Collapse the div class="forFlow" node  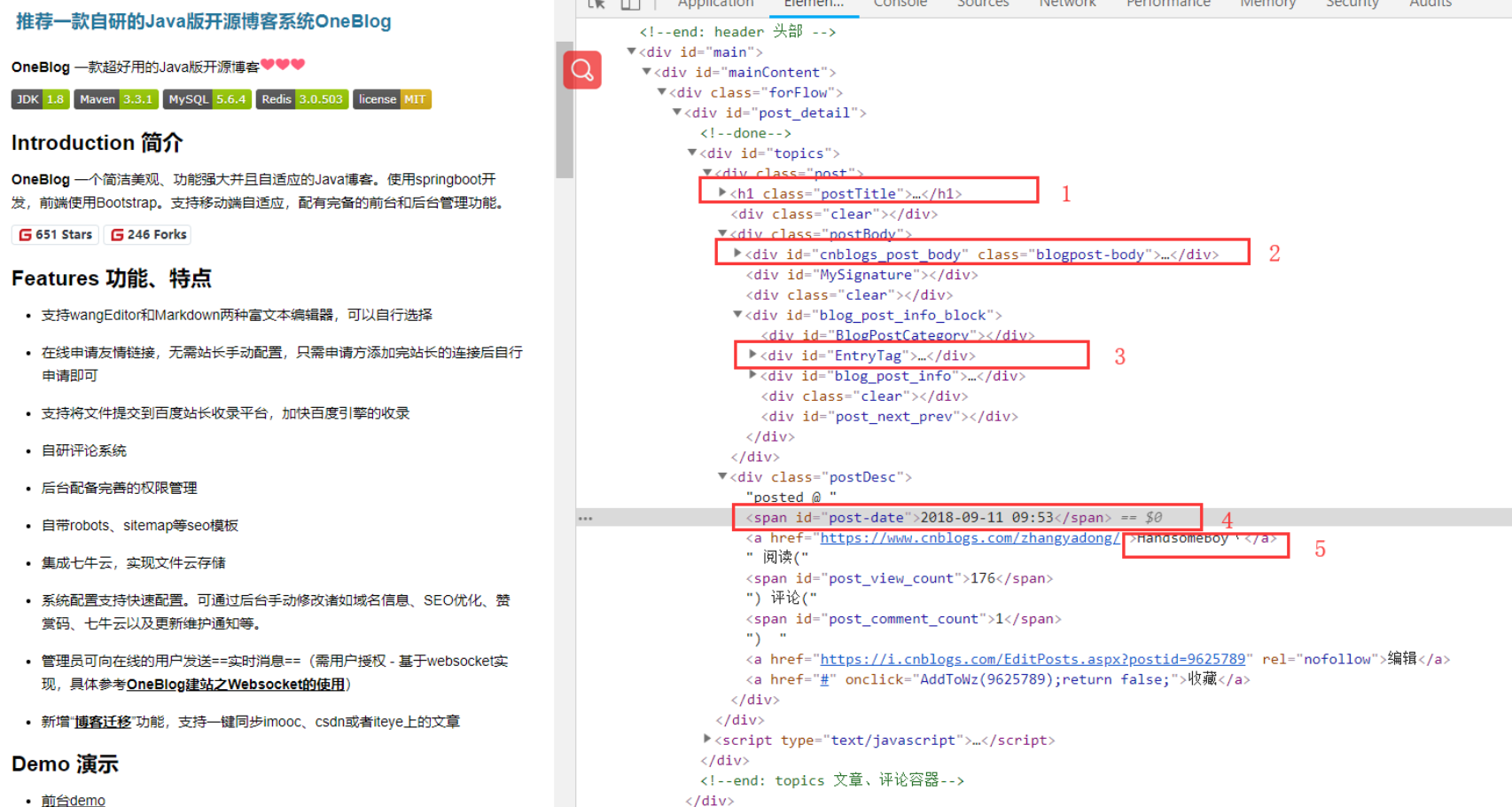coord(662,92)
